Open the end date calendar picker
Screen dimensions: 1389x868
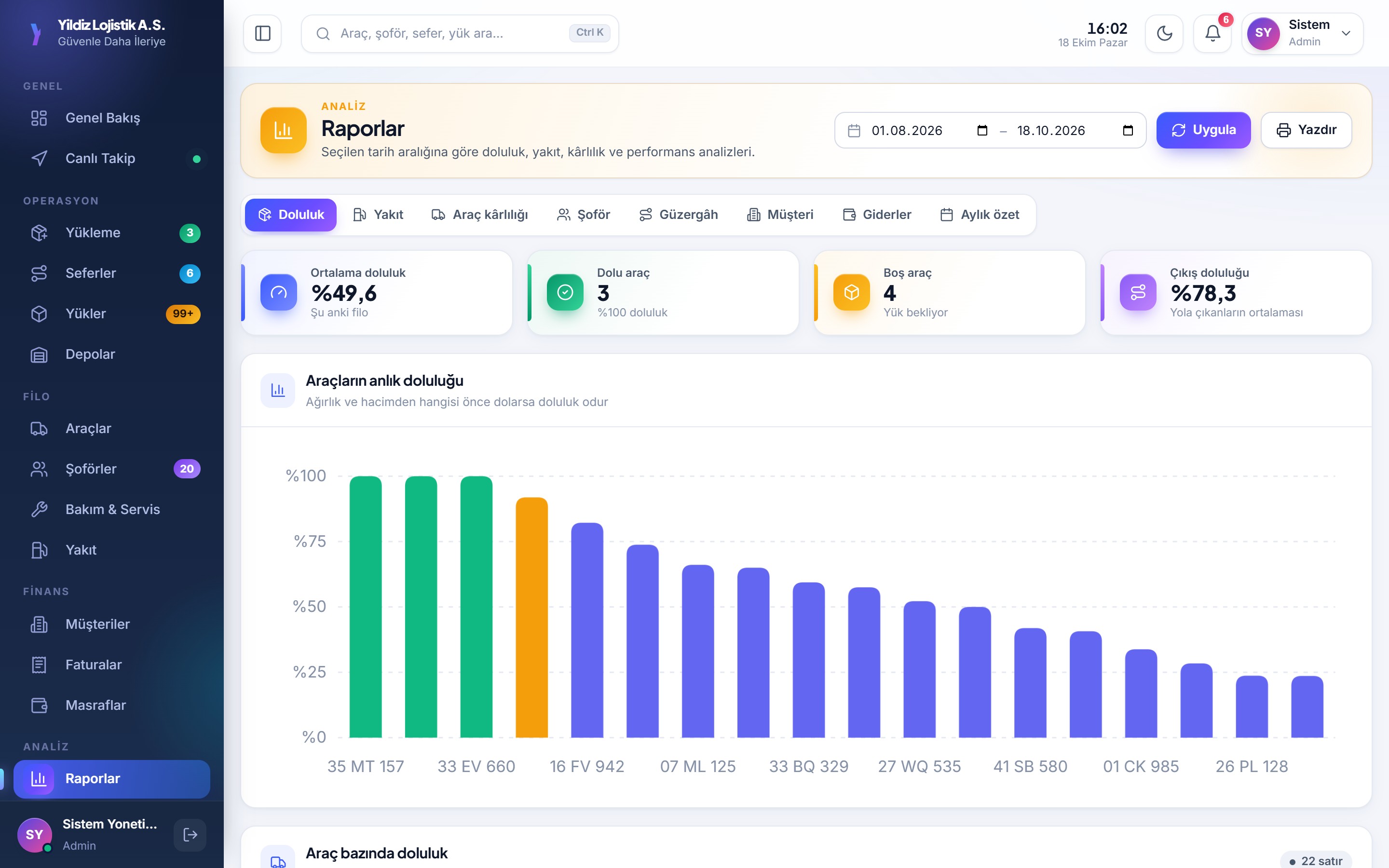(1128, 130)
